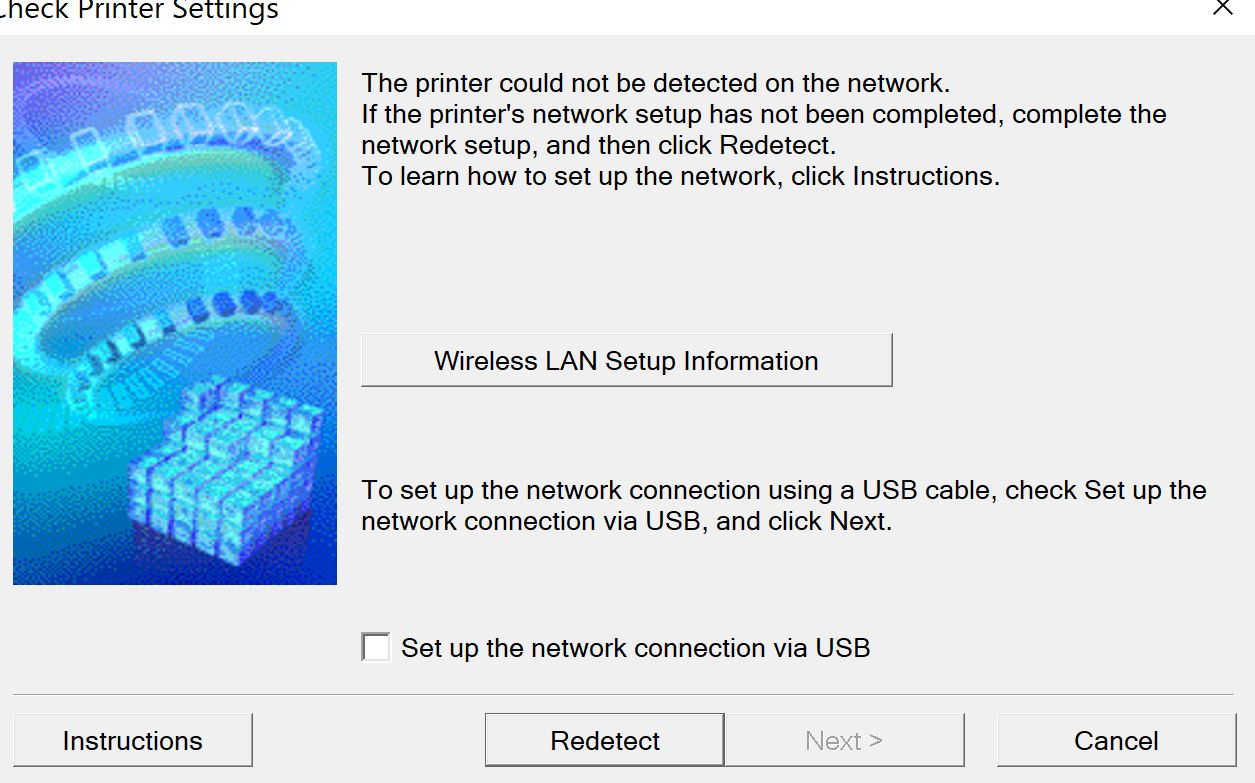Click Redetect to search for the printer

click(x=603, y=740)
